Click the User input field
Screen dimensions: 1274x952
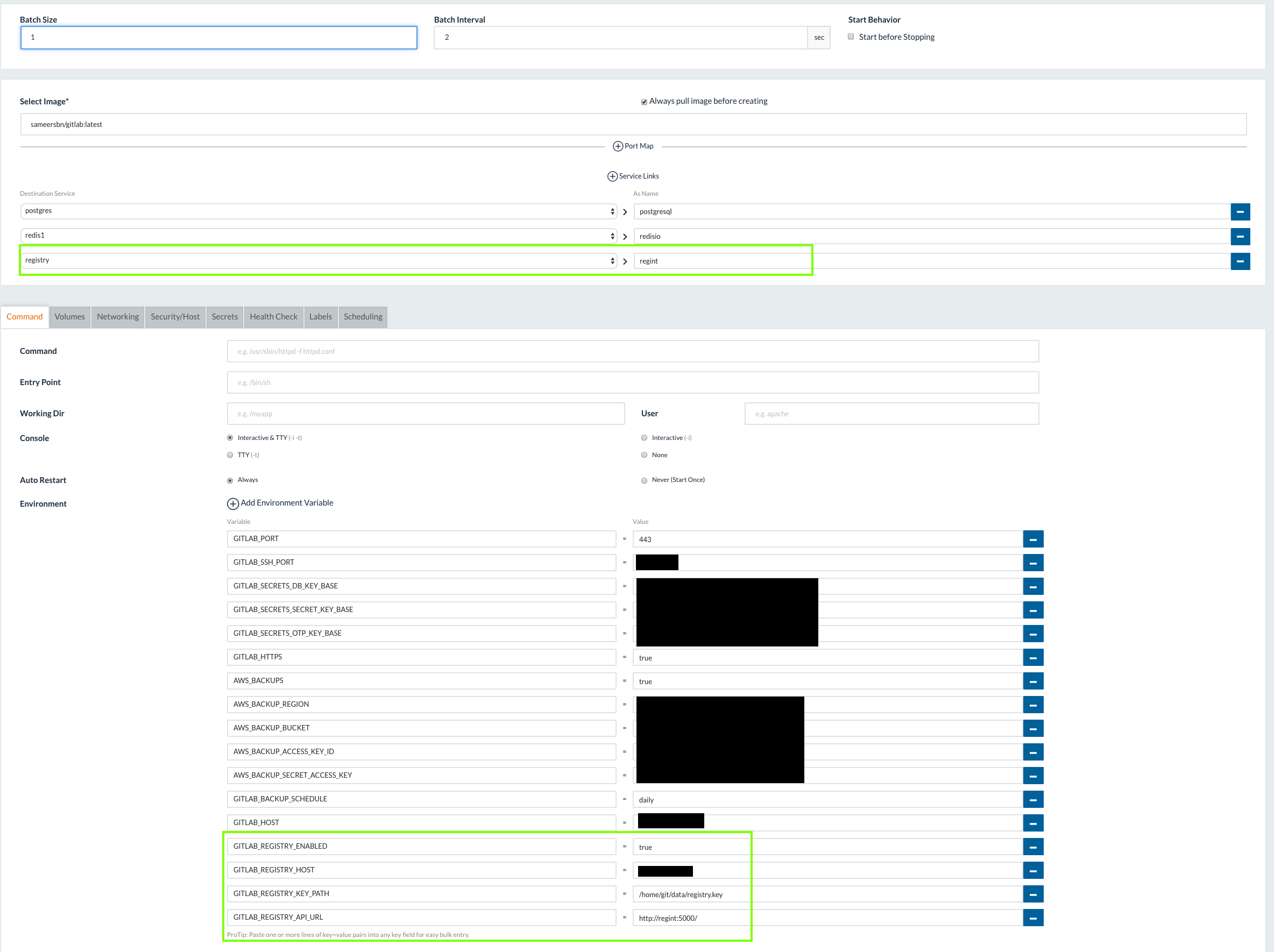[891, 414]
